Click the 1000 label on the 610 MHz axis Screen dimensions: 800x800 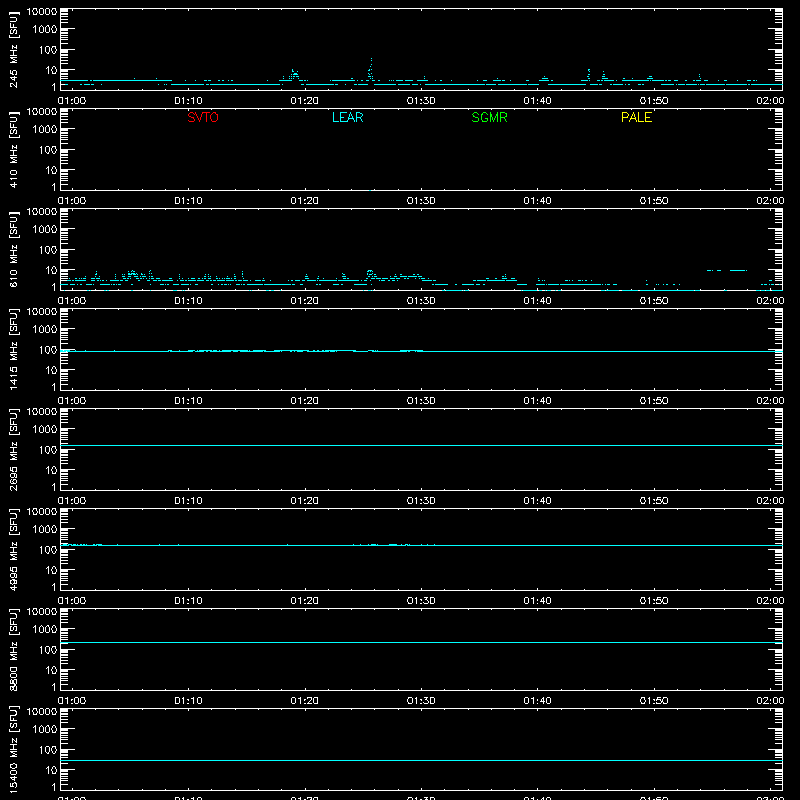click(x=45, y=230)
